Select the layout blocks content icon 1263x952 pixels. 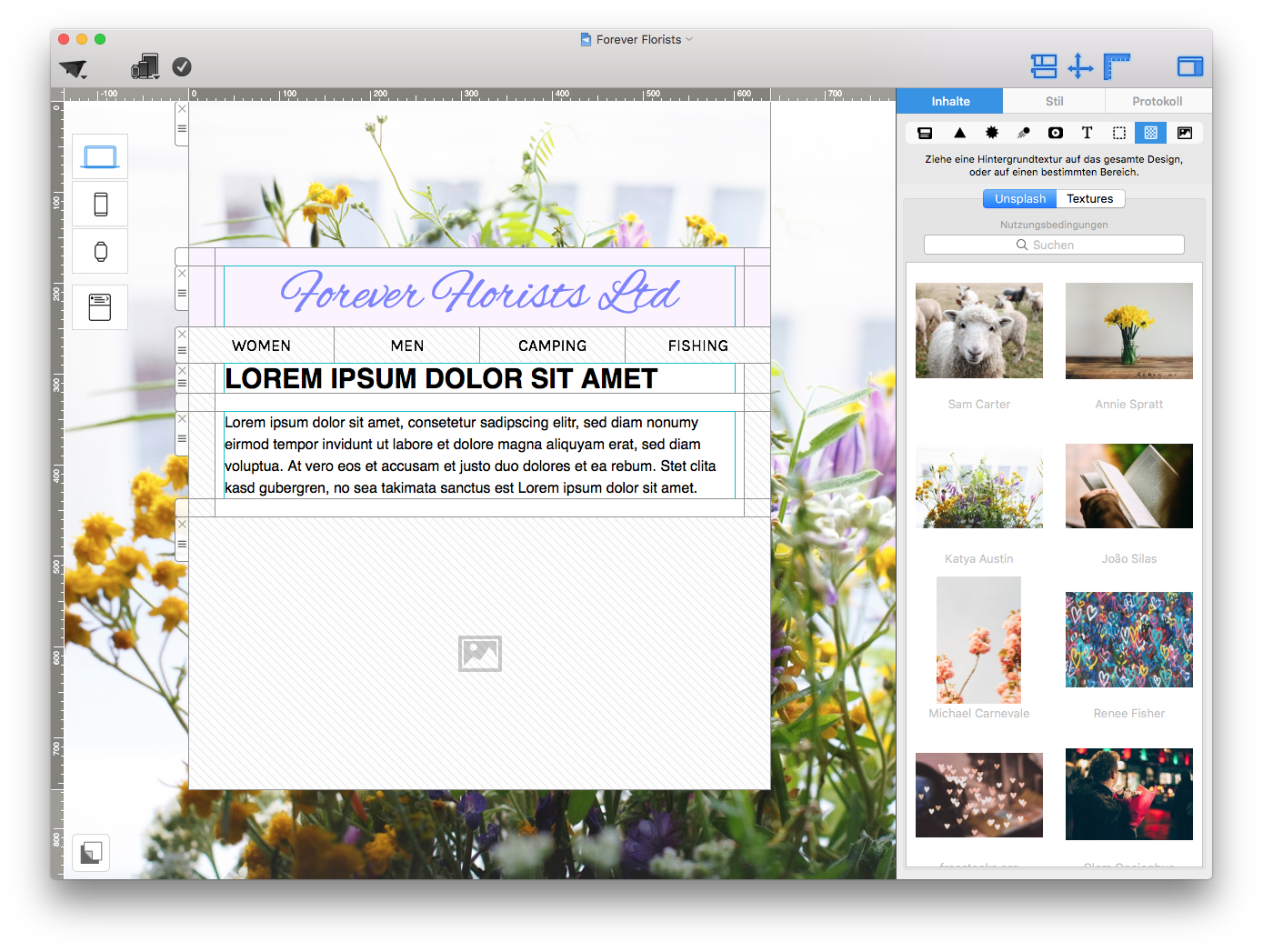925,133
